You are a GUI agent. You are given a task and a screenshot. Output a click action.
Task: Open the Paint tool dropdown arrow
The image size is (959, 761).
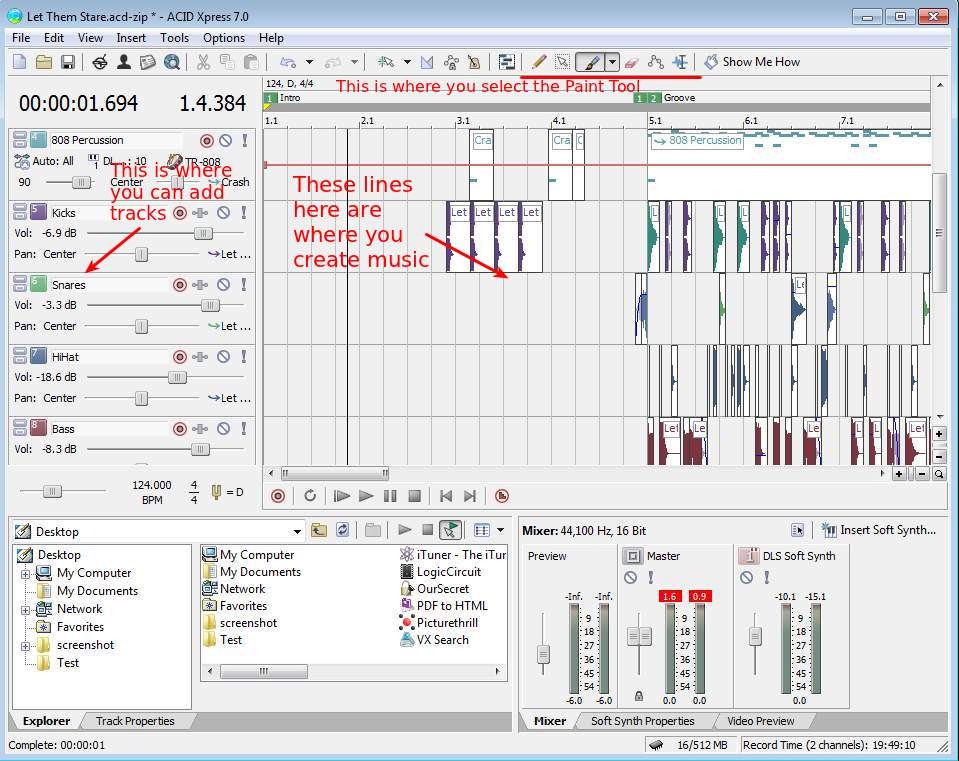pos(612,62)
